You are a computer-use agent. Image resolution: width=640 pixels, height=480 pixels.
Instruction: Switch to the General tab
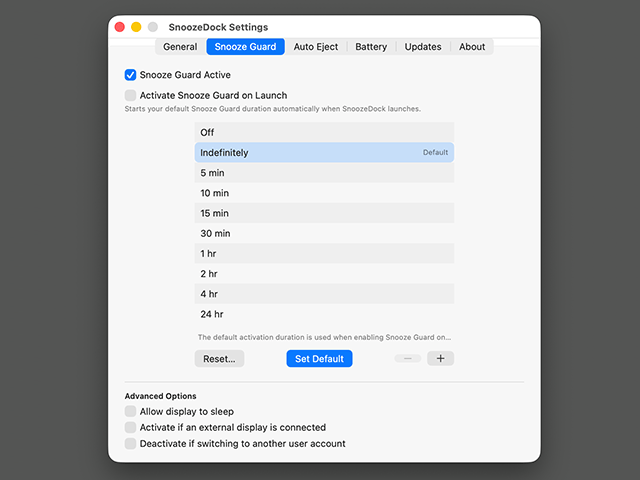click(x=180, y=47)
